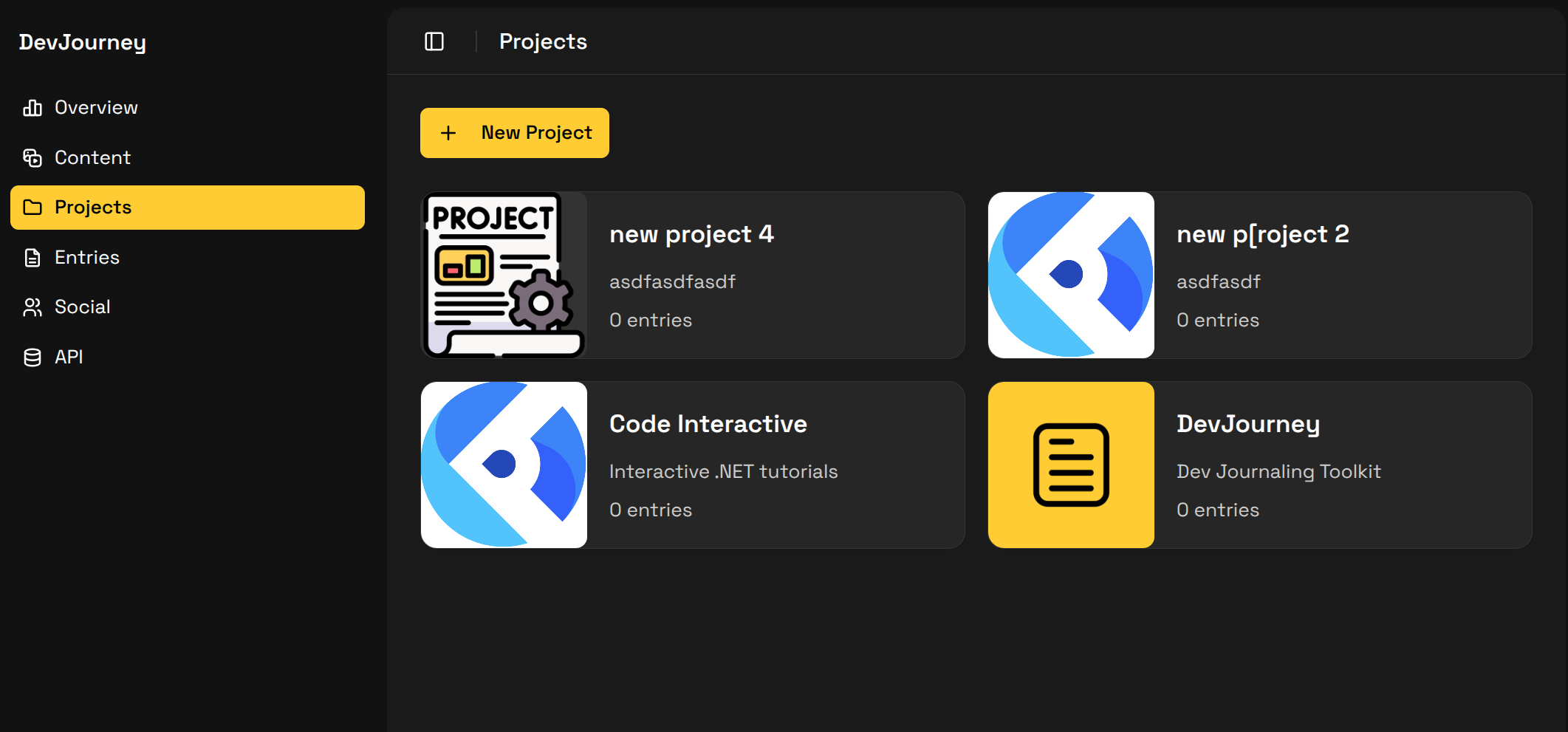Toggle the sidebar panel icon
The height and width of the screenshot is (732, 1568).
434,41
